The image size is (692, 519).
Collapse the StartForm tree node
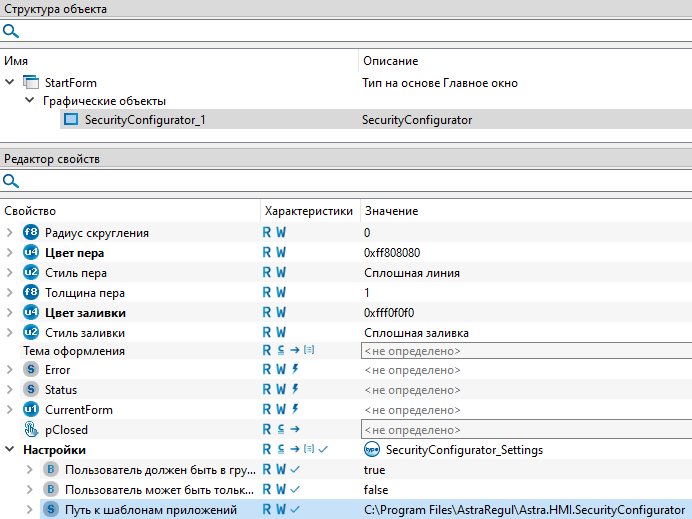(10, 82)
